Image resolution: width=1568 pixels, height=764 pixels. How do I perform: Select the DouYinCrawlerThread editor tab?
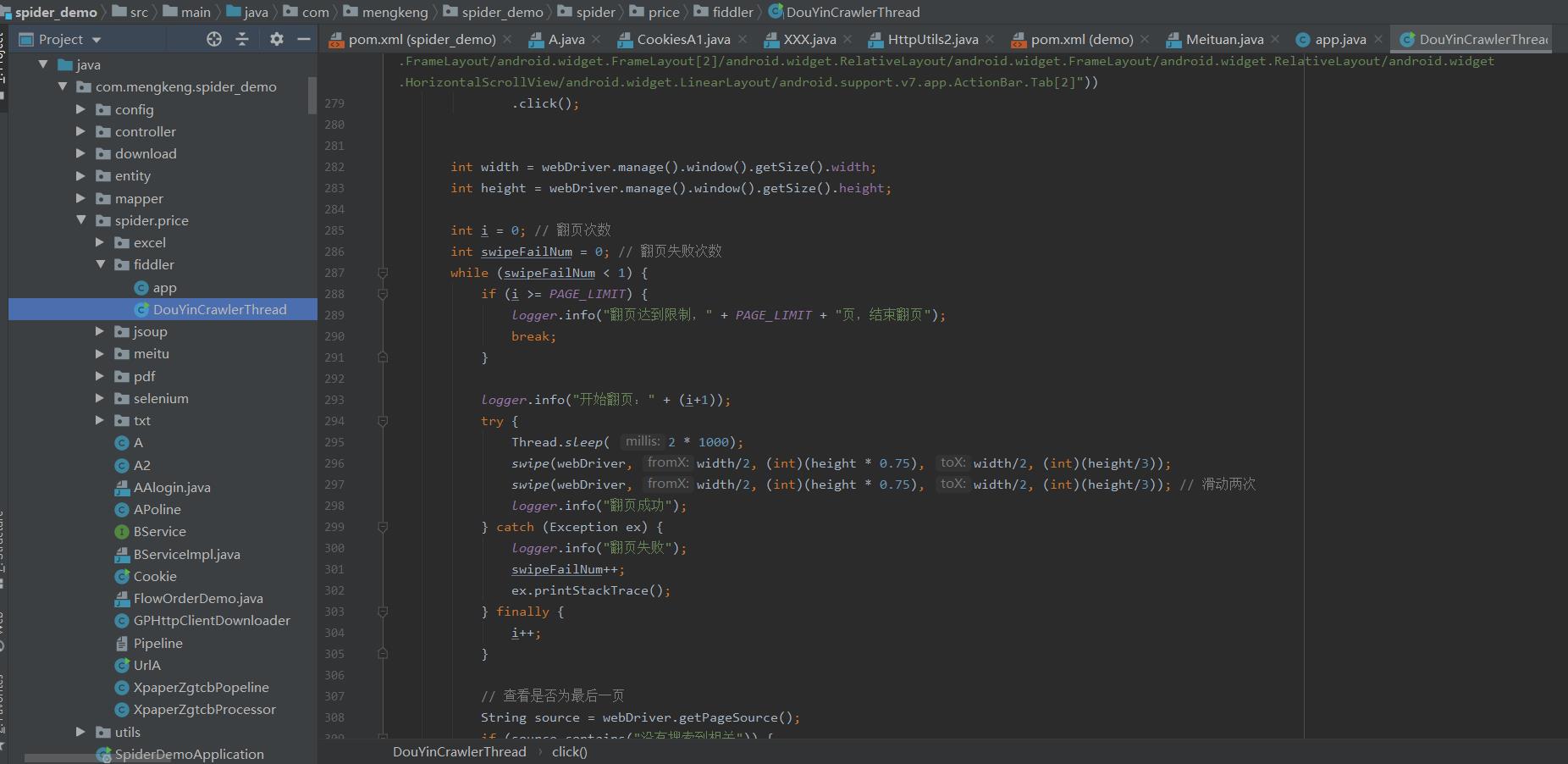point(1473,39)
